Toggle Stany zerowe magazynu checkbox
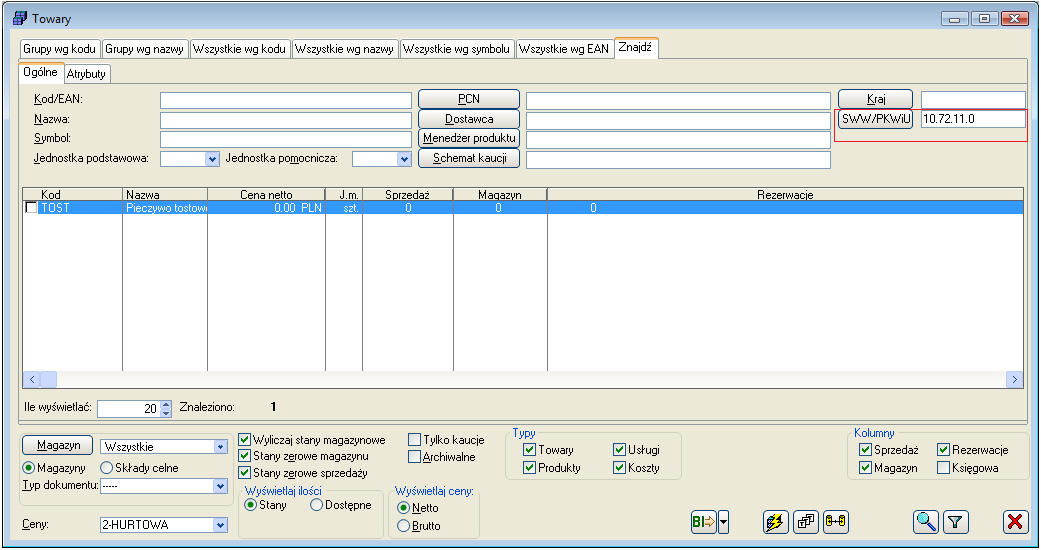This screenshot has height=550, width=1041. pyautogui.click(x=244, y=456)
